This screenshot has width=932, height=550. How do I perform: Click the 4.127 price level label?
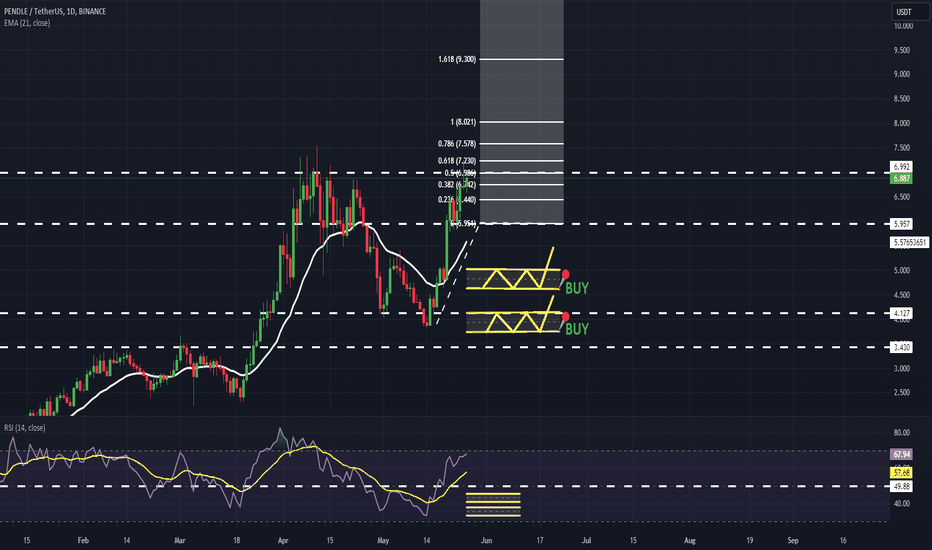click(901, 313)
